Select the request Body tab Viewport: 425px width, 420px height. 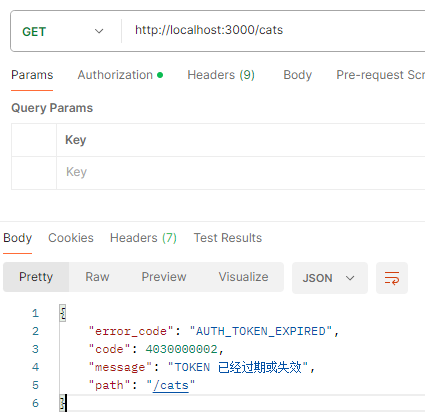297,75
